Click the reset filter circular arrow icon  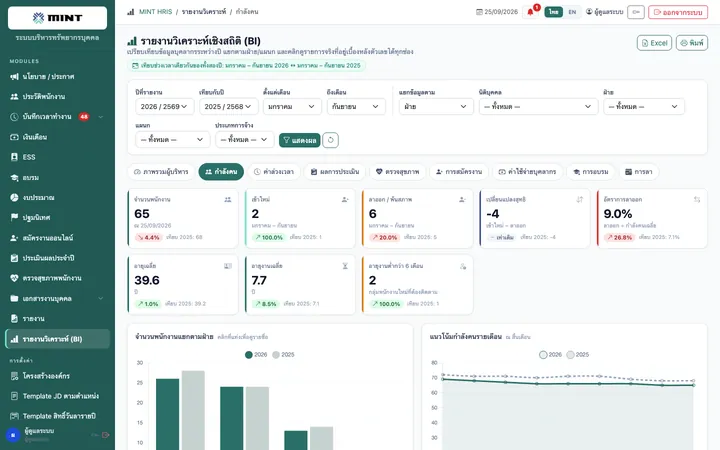[331, 140]
